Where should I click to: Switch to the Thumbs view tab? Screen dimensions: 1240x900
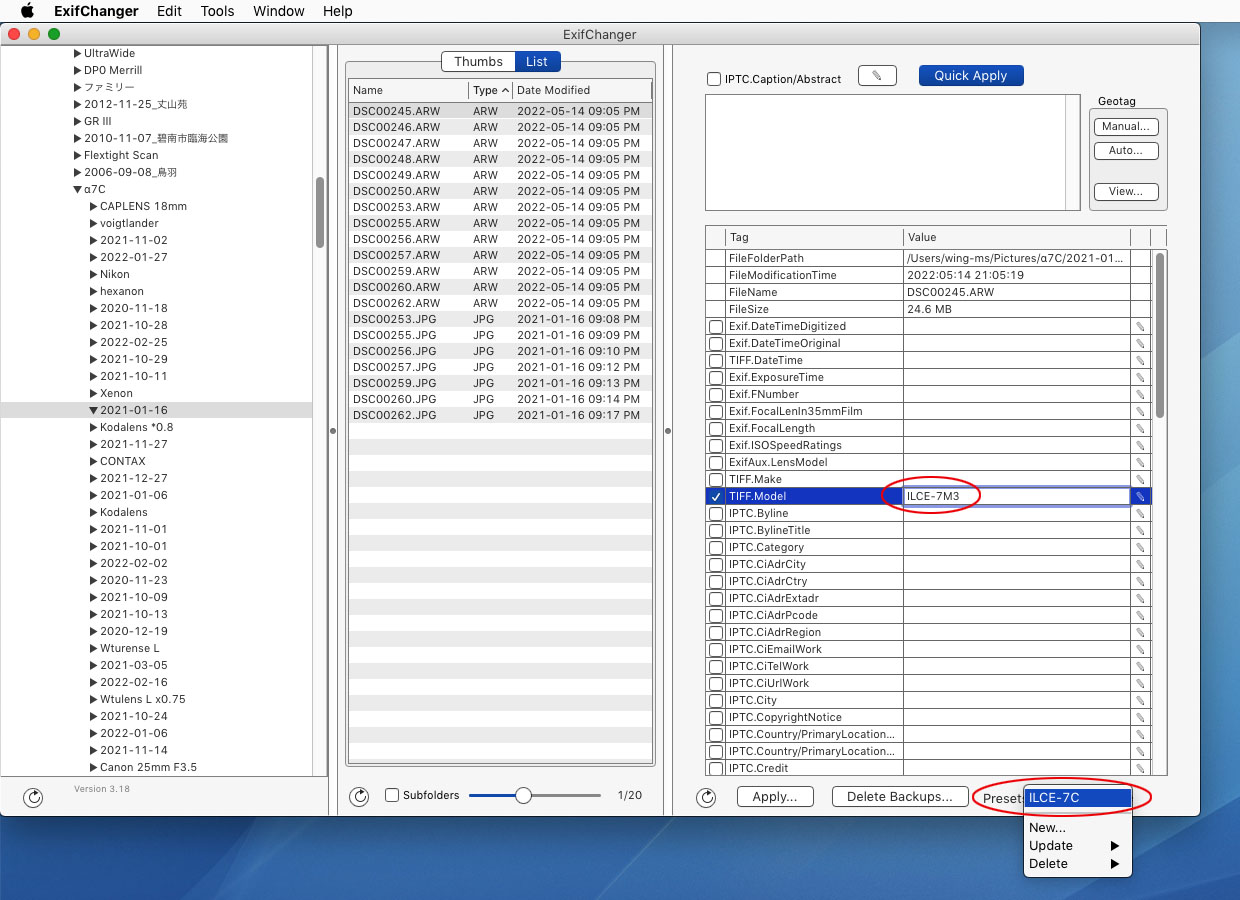click(478, 61)
